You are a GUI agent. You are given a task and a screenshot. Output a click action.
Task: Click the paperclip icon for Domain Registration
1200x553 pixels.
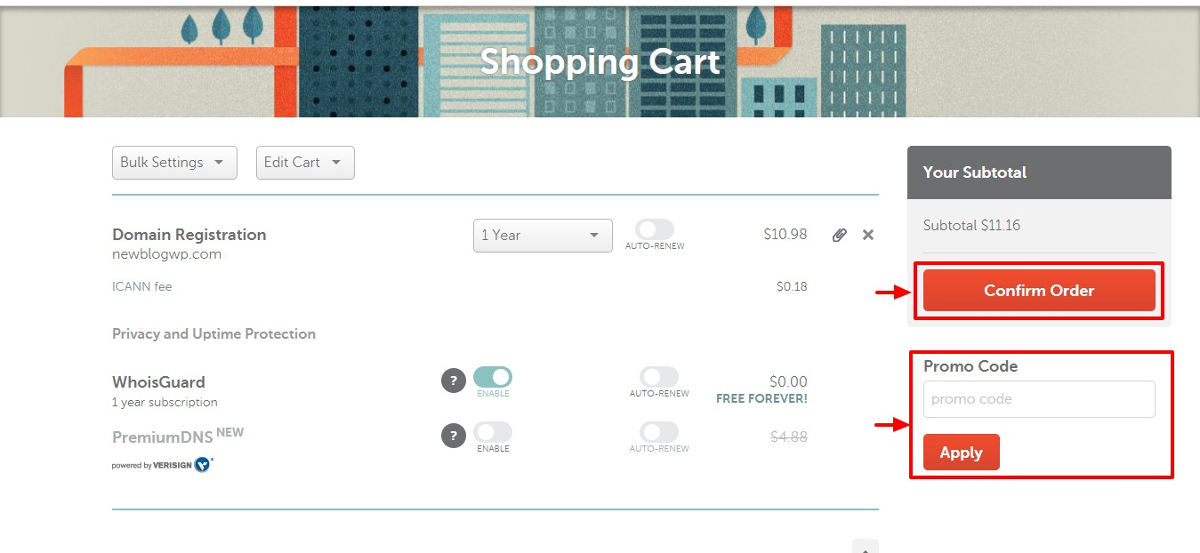(x=839, y=235)
